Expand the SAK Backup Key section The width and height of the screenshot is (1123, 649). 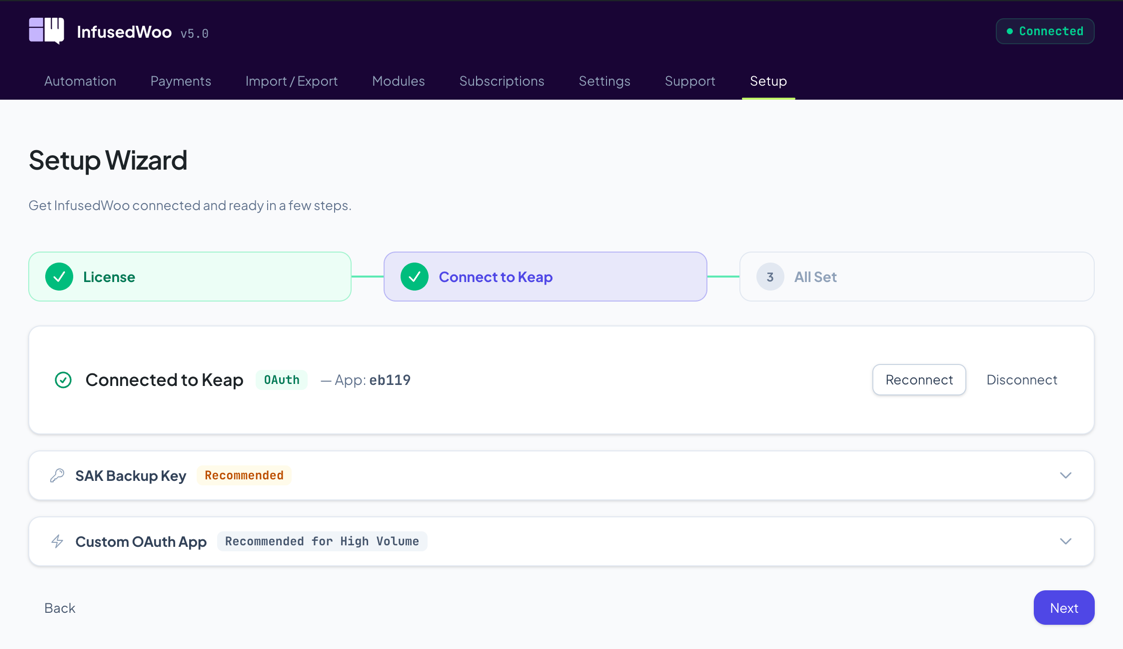1066,475
